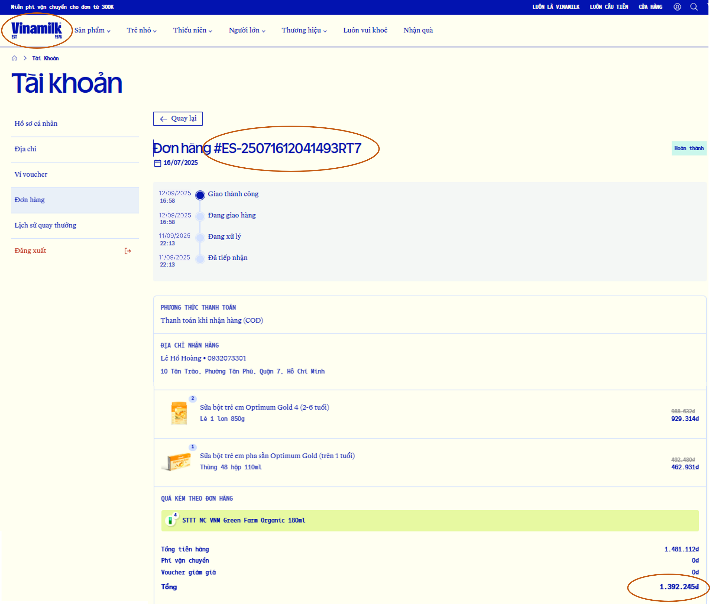Open Optimum Gold pha sẵn box thumbnail
Viewport: 710px width, 604px height.
click(177, 461)
